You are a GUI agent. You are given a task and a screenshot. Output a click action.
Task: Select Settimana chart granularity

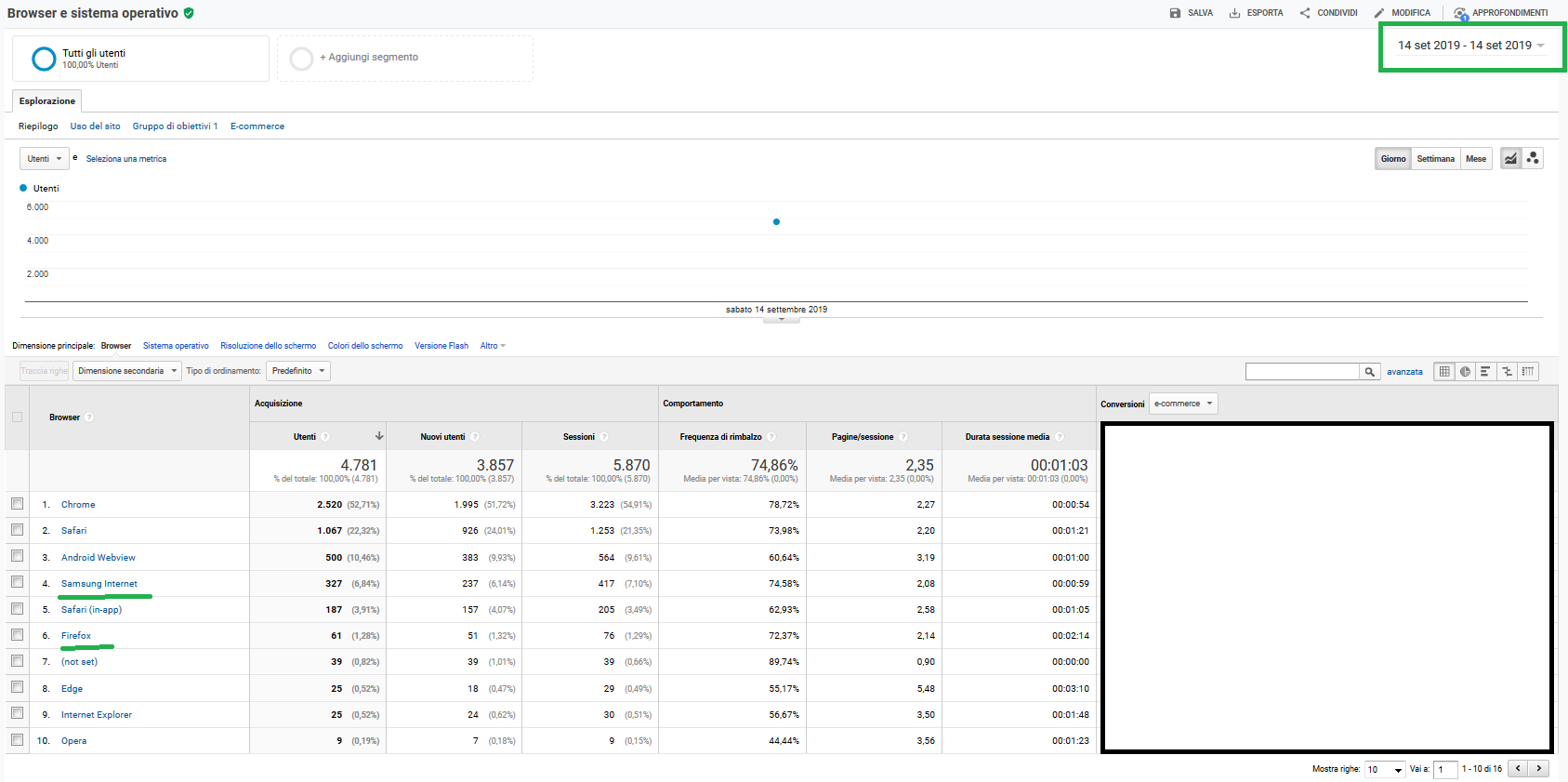tap(1436, 159)
